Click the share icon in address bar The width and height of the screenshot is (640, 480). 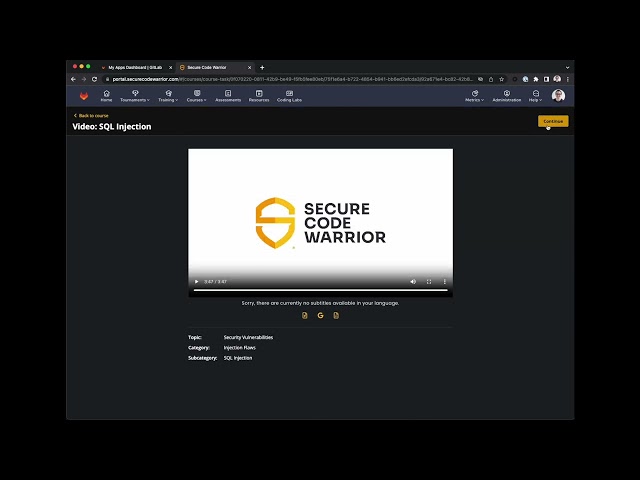491,79
